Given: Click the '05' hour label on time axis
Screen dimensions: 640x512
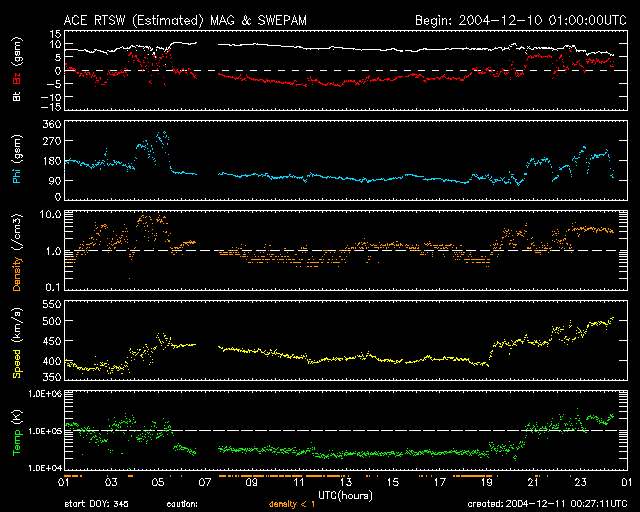Looking at the screenshot, I should pyautogui.click(x=158, y=482).
